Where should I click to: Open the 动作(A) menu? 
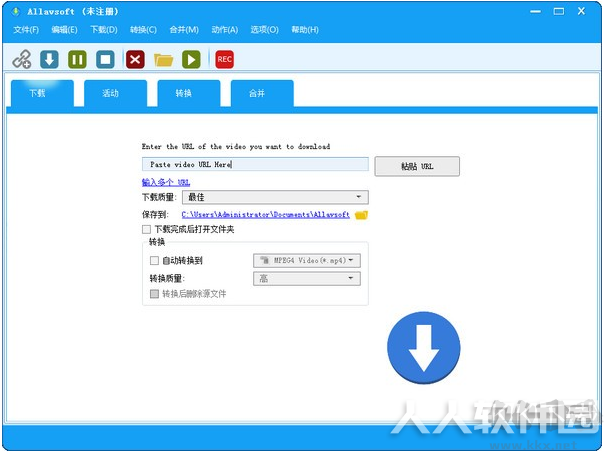[x=225, y=30]
